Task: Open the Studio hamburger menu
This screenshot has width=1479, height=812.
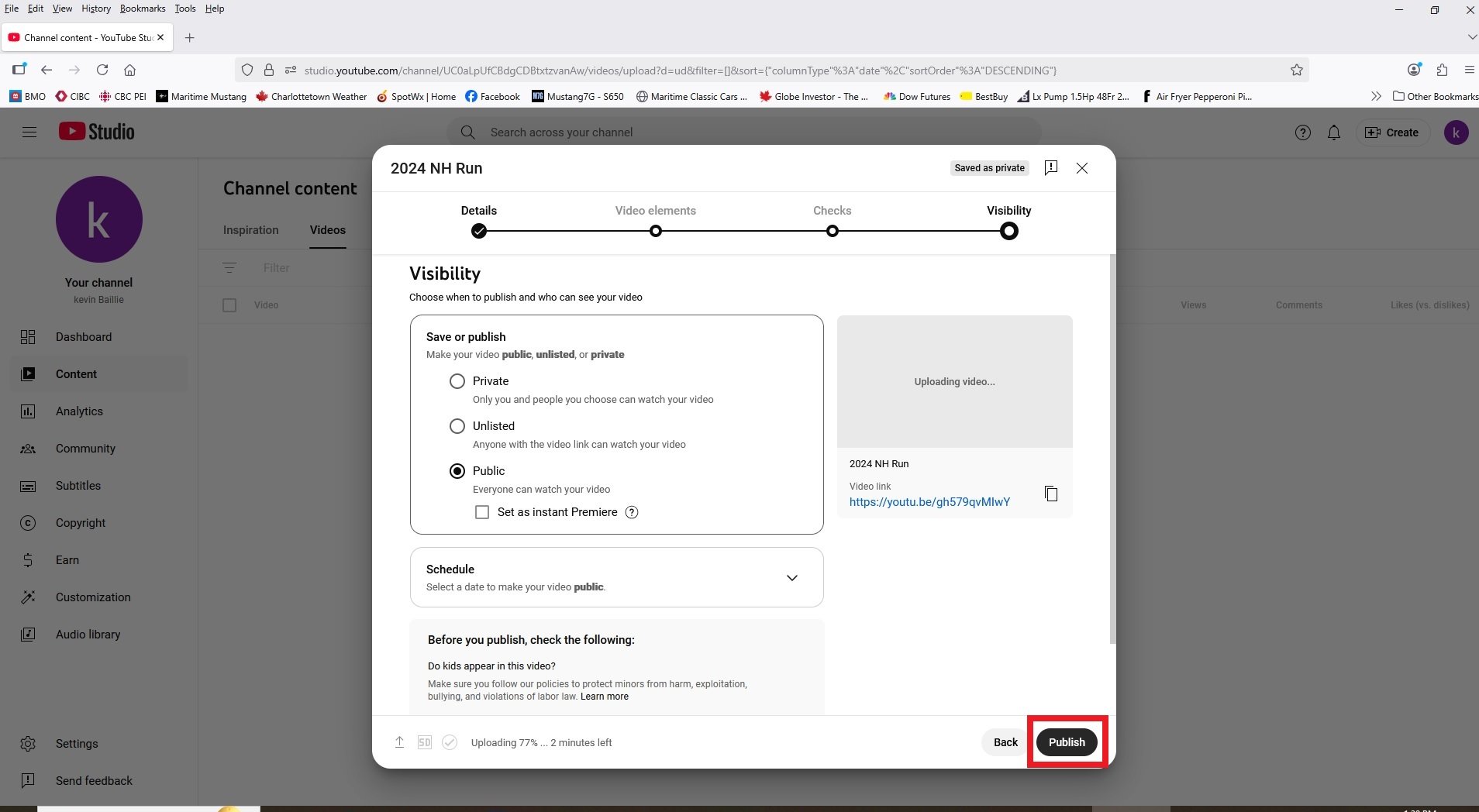Action: [29, 132]
